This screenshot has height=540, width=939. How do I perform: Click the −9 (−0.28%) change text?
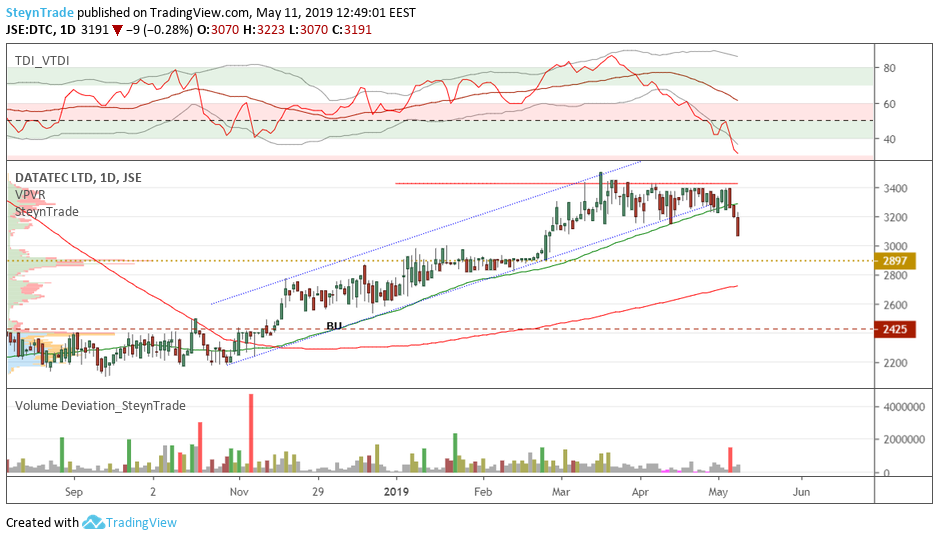tap(159, 29)
